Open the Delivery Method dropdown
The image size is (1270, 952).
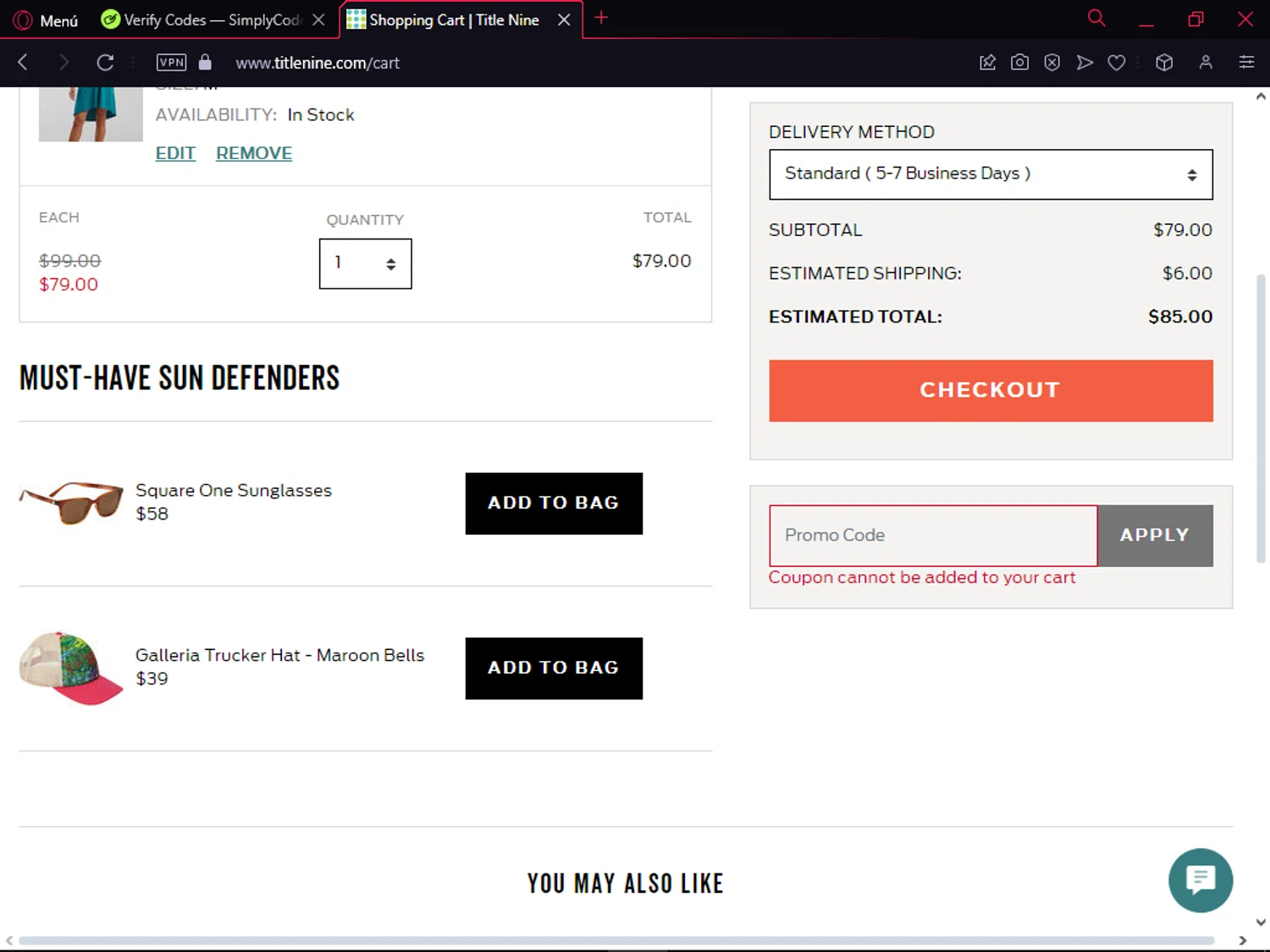point(991,174)
